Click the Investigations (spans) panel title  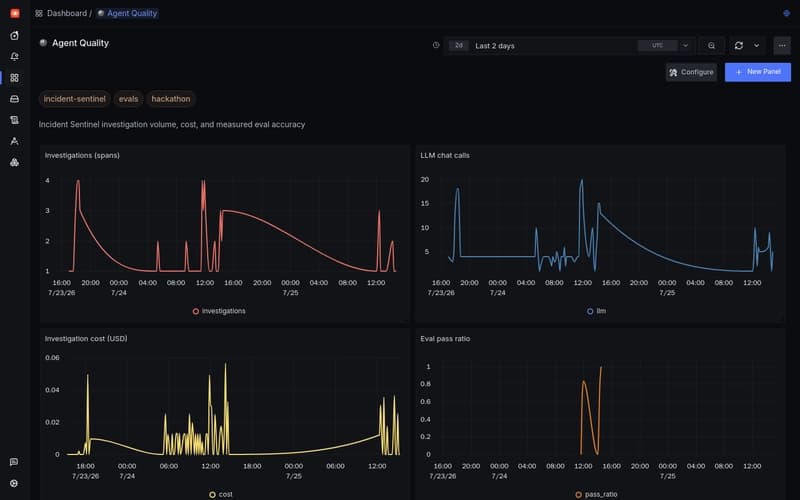(82, 155)
